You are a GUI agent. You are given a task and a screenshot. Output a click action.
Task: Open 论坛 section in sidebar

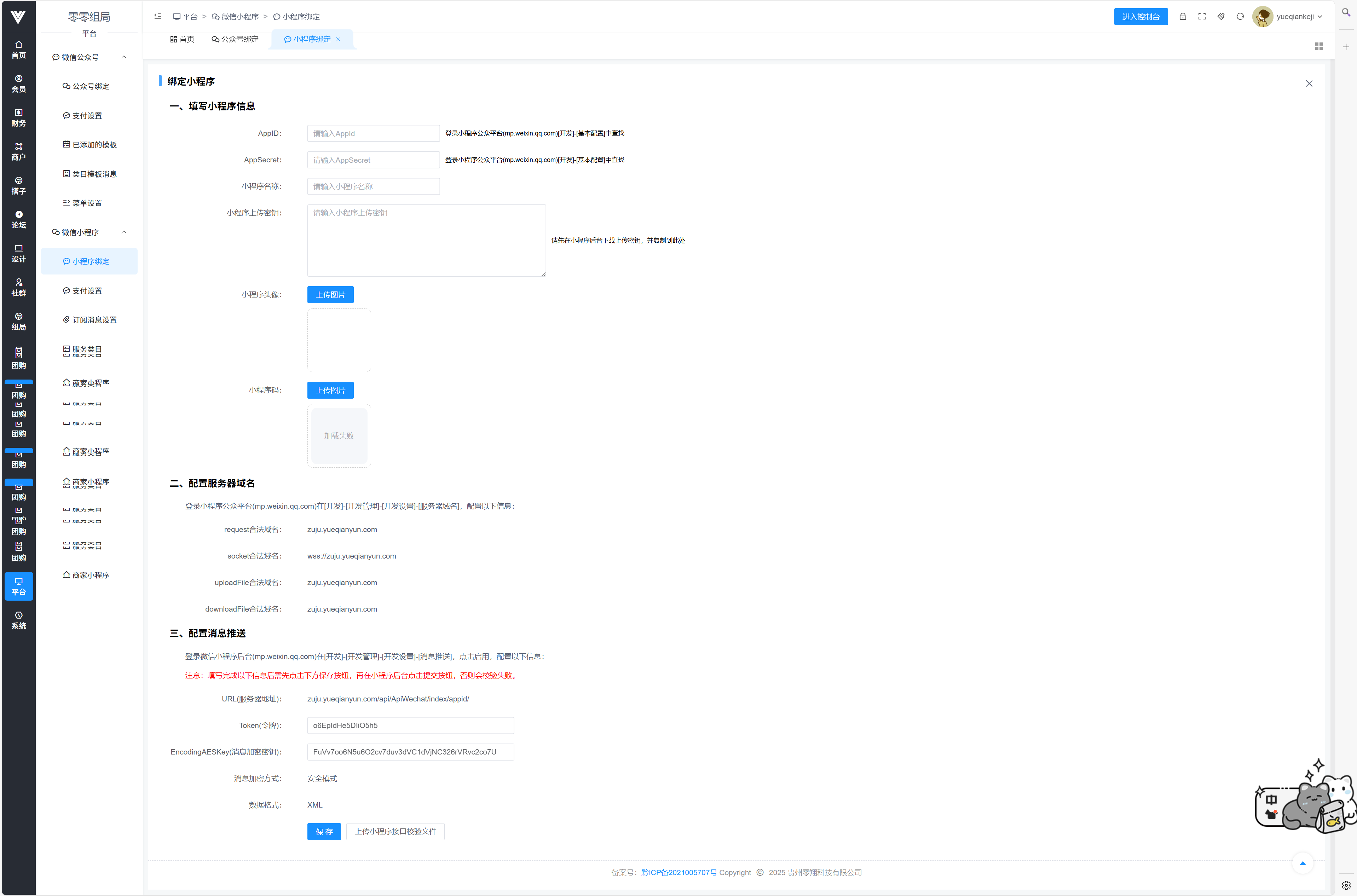pos(18,219)
